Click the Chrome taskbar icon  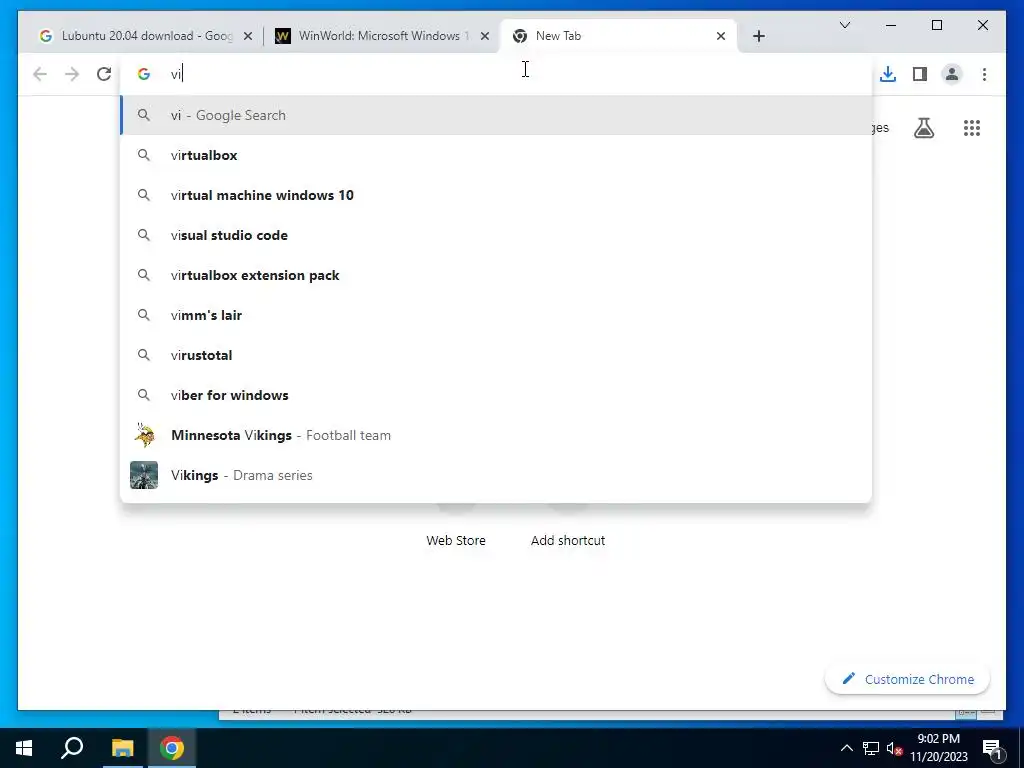(x=172, y=748)
